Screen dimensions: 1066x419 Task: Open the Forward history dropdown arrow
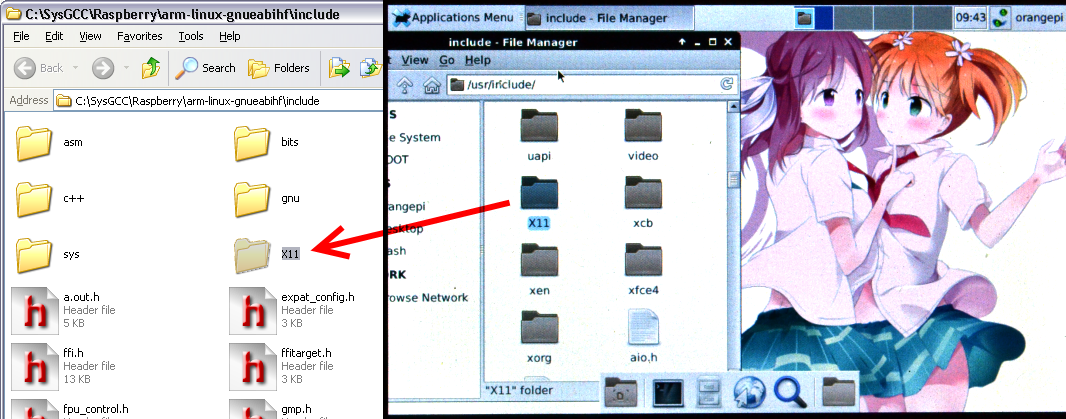click(x=126, y=68)
